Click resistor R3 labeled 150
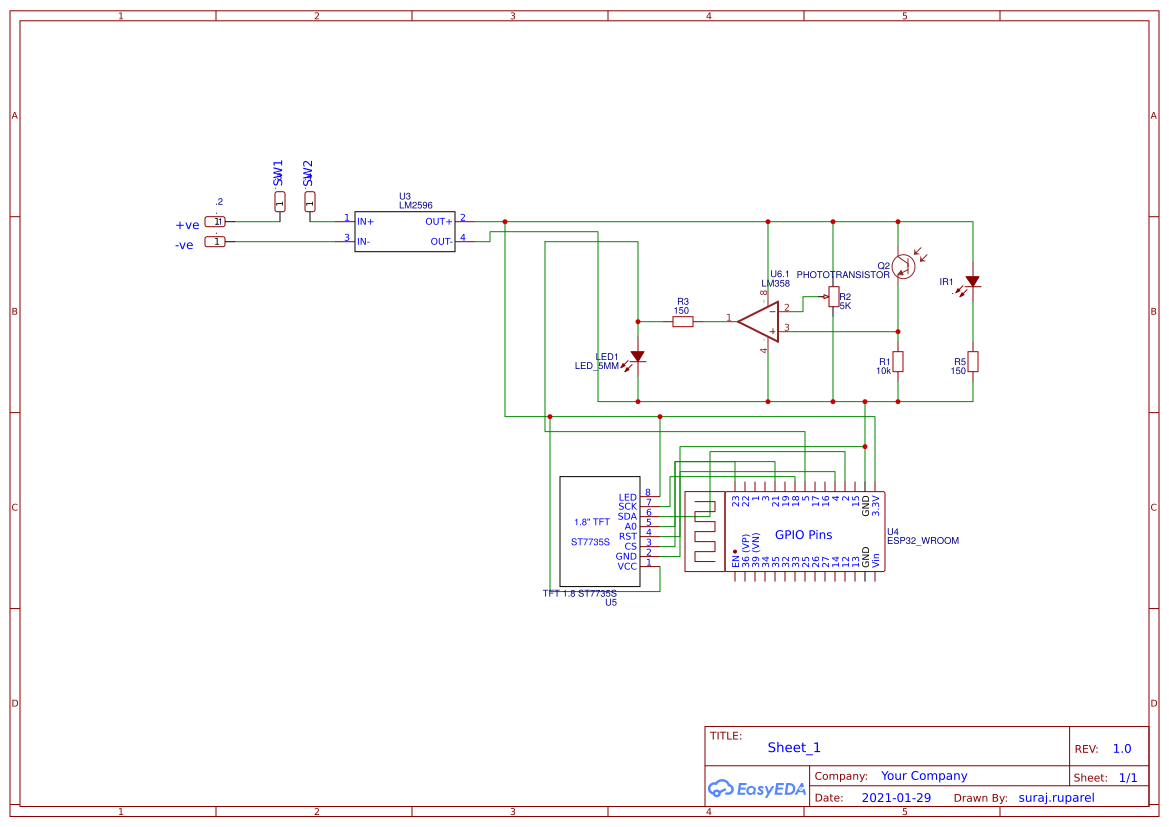Screen dimensions: 1169x827 (x=683, y=319)
